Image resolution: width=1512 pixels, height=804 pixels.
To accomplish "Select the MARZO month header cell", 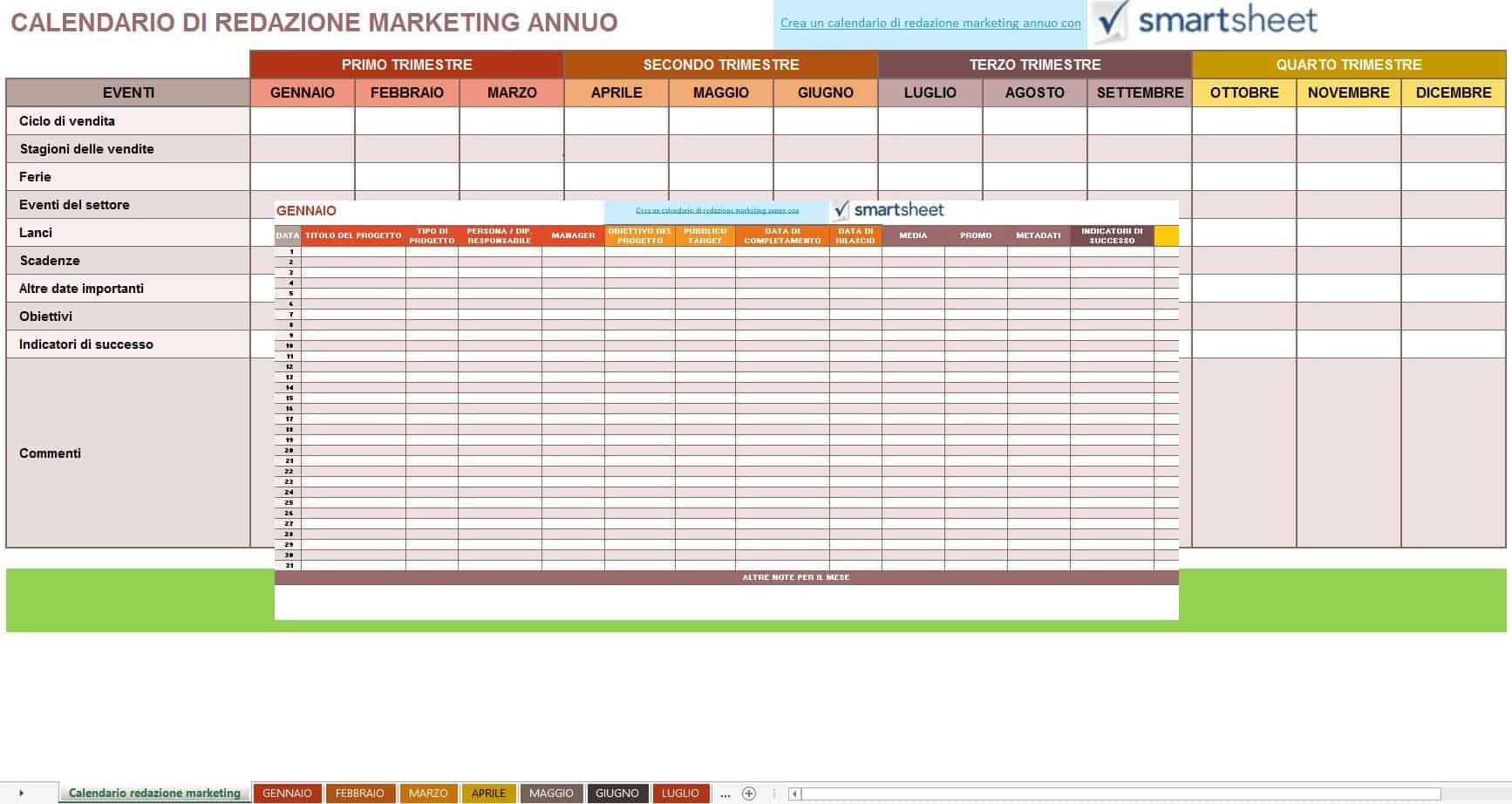I will 512,92.
